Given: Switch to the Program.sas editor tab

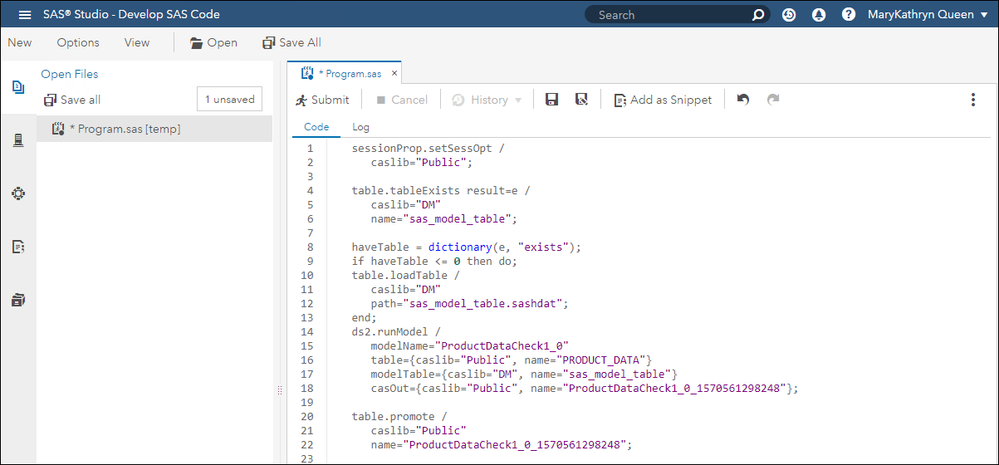Looking at the screenshot, I should 344,73.
